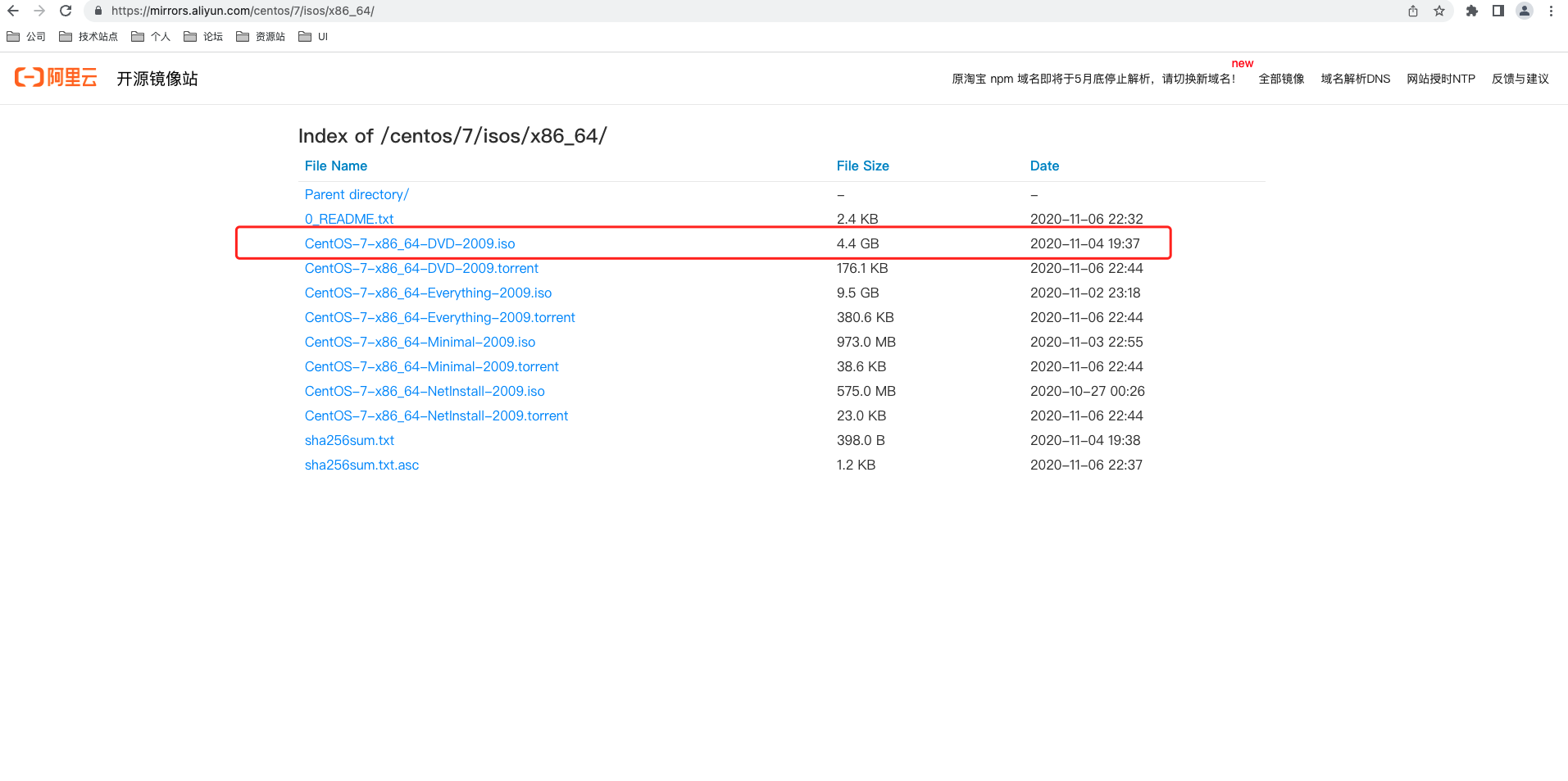Open the UI bookmark folder

pyautogui.click(x=313, y=37)
